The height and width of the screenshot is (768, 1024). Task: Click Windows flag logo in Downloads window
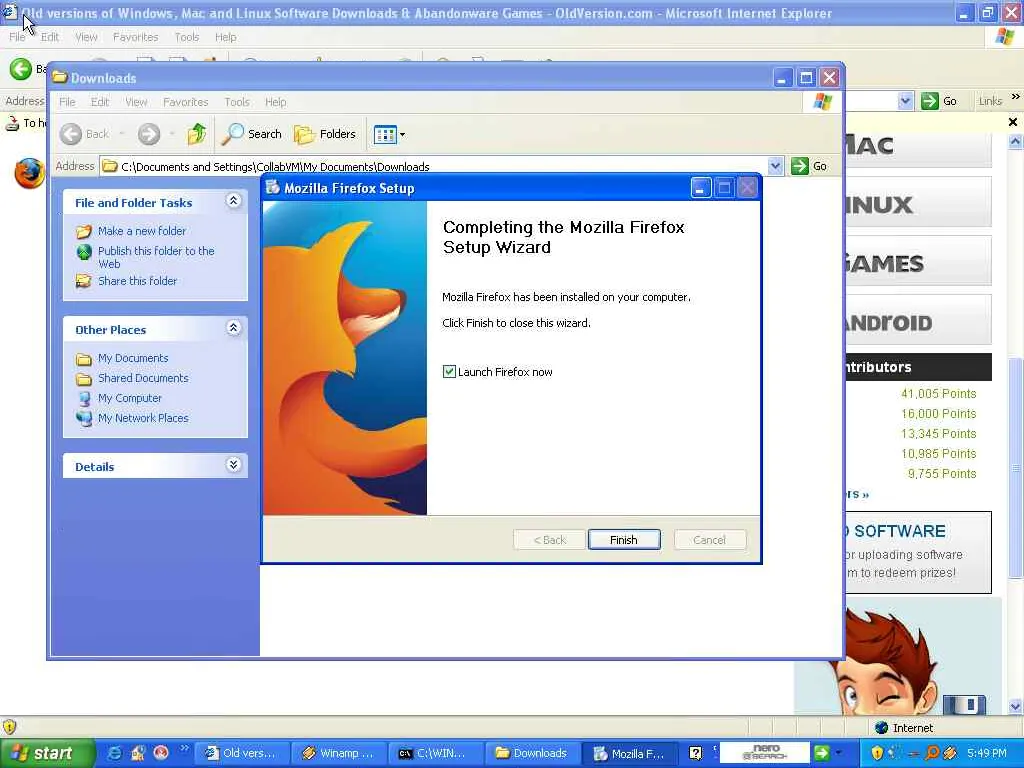(x=822, y=102)
